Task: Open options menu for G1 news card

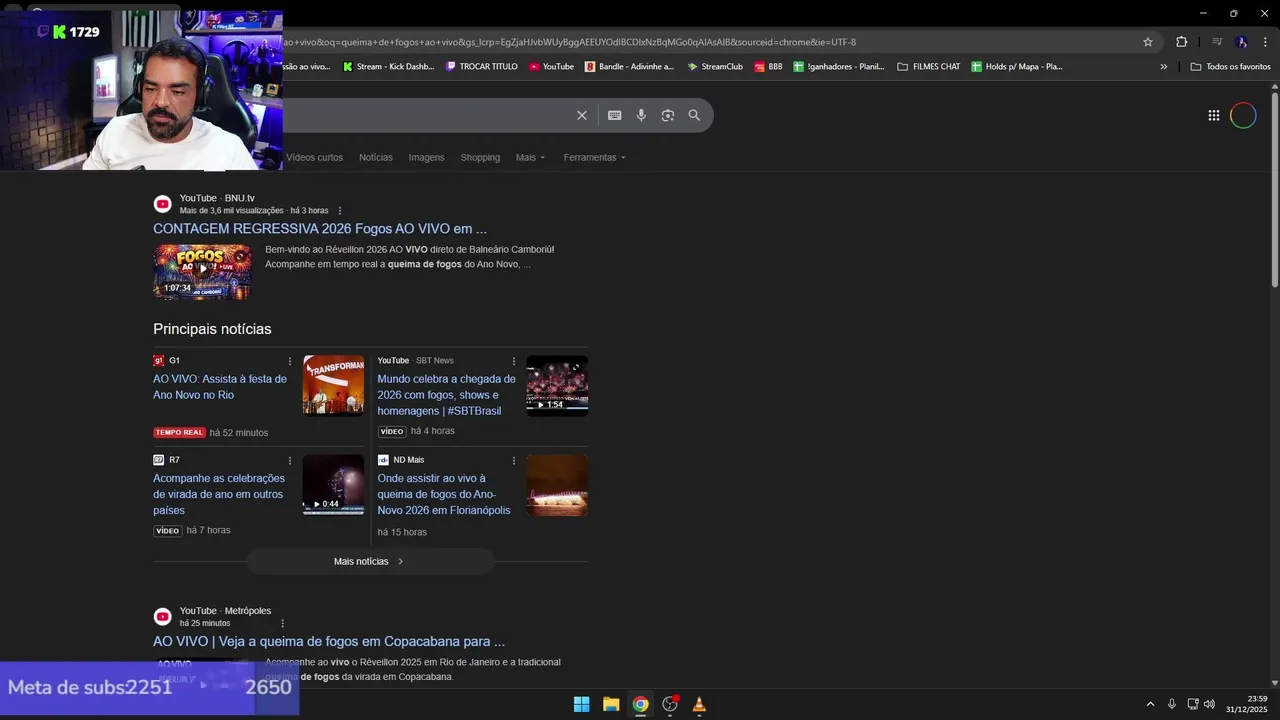Action: [290, 361]
